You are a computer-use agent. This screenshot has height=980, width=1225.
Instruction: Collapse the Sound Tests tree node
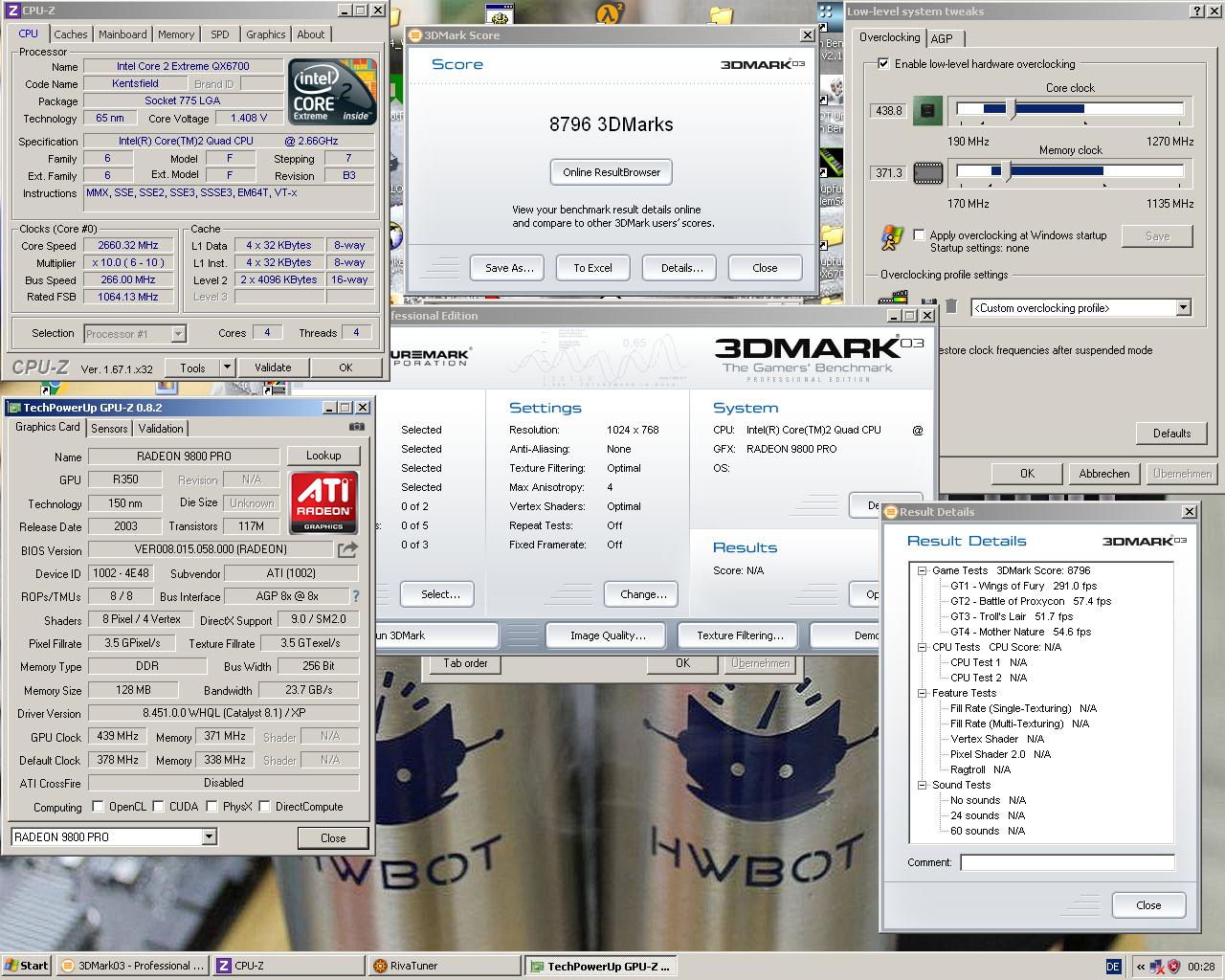point(922,785)
